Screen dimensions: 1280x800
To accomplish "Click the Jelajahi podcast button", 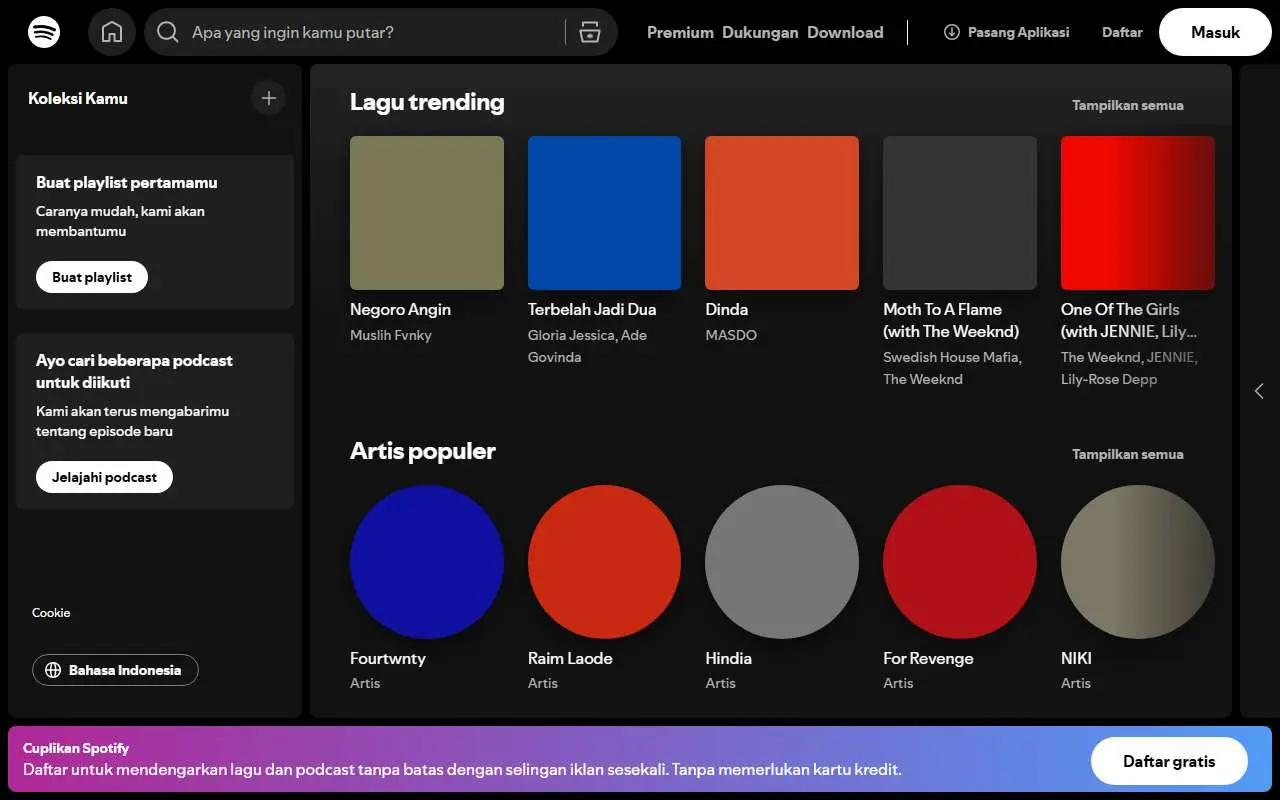I will (104, 477).
